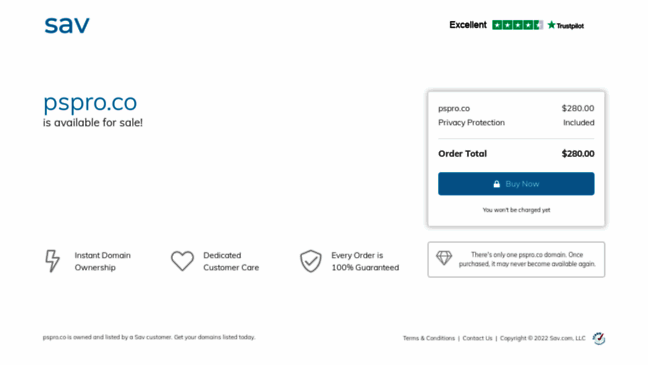Open the Trustpilot star rating badge
The width and height of the screenshot is (648, 365).
click(x=517, y=25)
